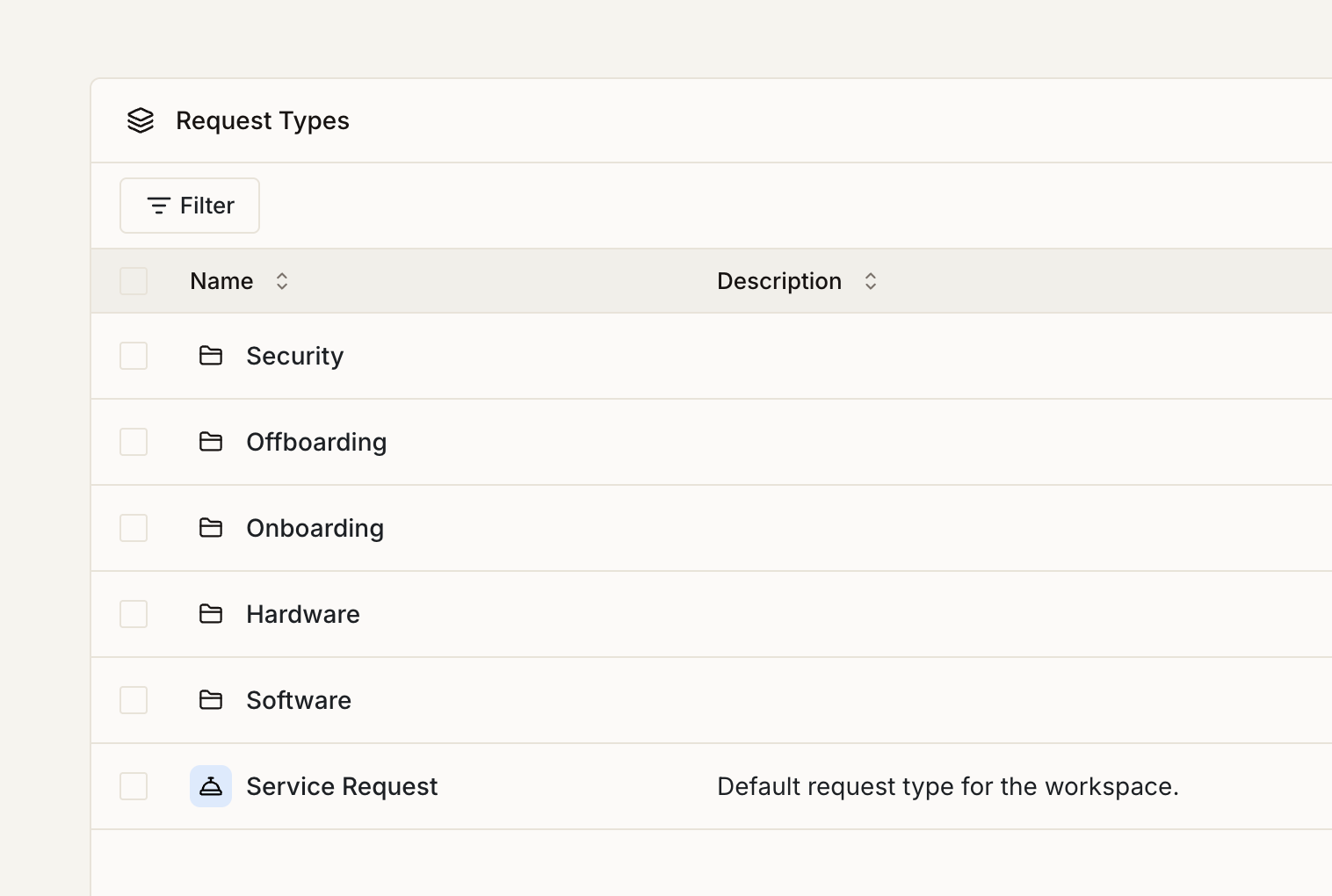The height and width of the screenshot is (896, 1332).
Task: Click the Service Request bell icon
Action: (211, 786)
